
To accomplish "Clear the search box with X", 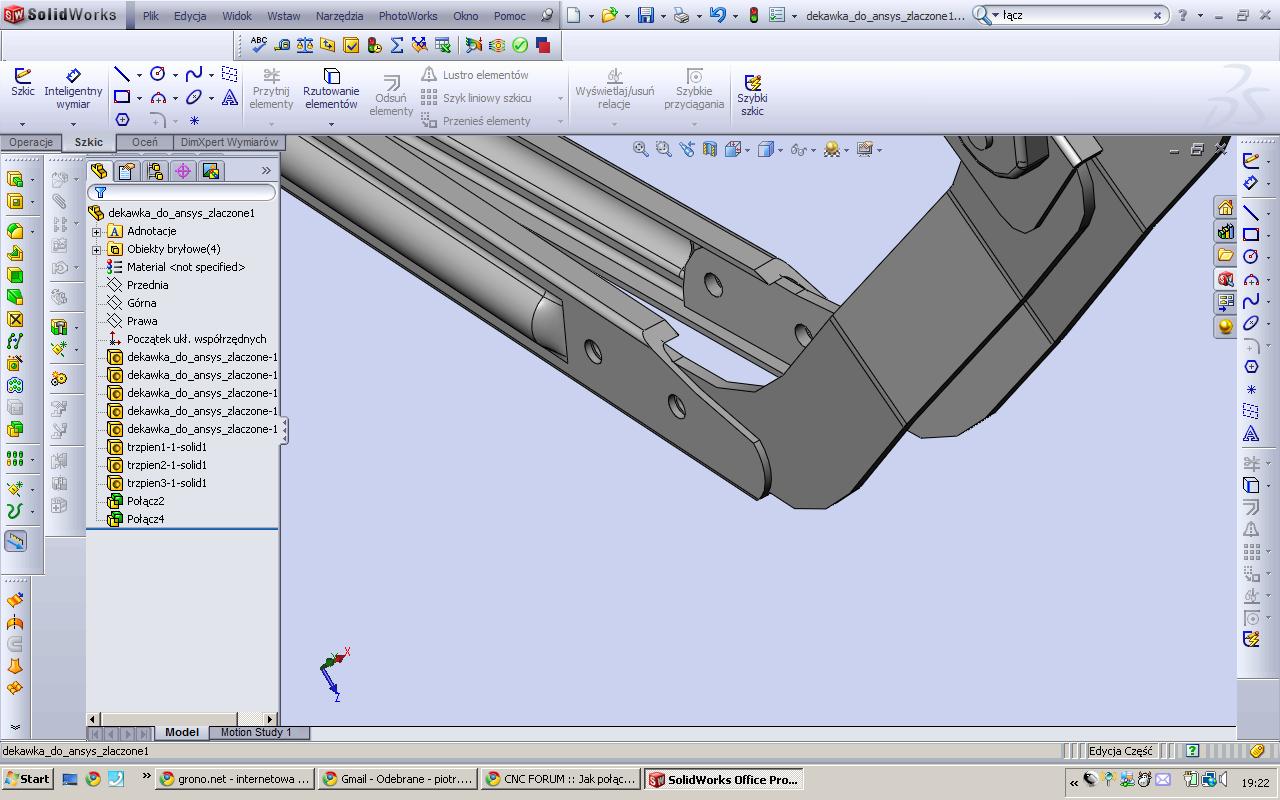I will pyautogui.click(x=1158, y=15).
